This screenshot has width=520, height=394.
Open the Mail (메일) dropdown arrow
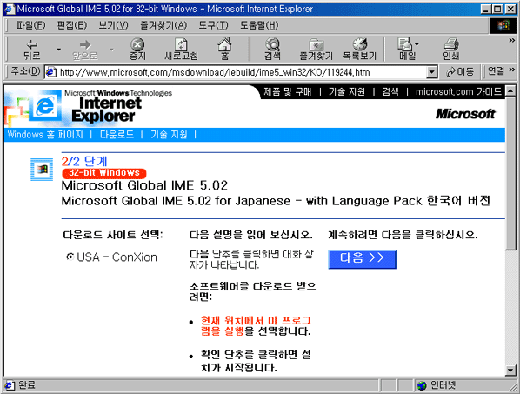click(x=417, y=44)
